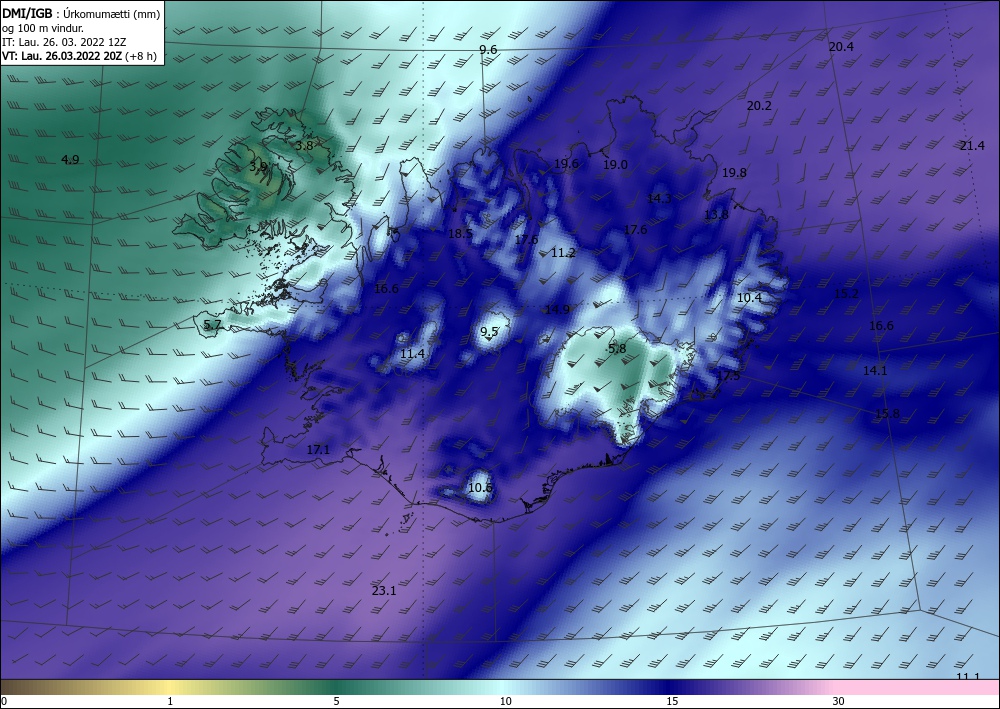Viewport: 1000px width, 709px height.
Task: Click the 9.6 value label
Action: [x=488, y=50]
